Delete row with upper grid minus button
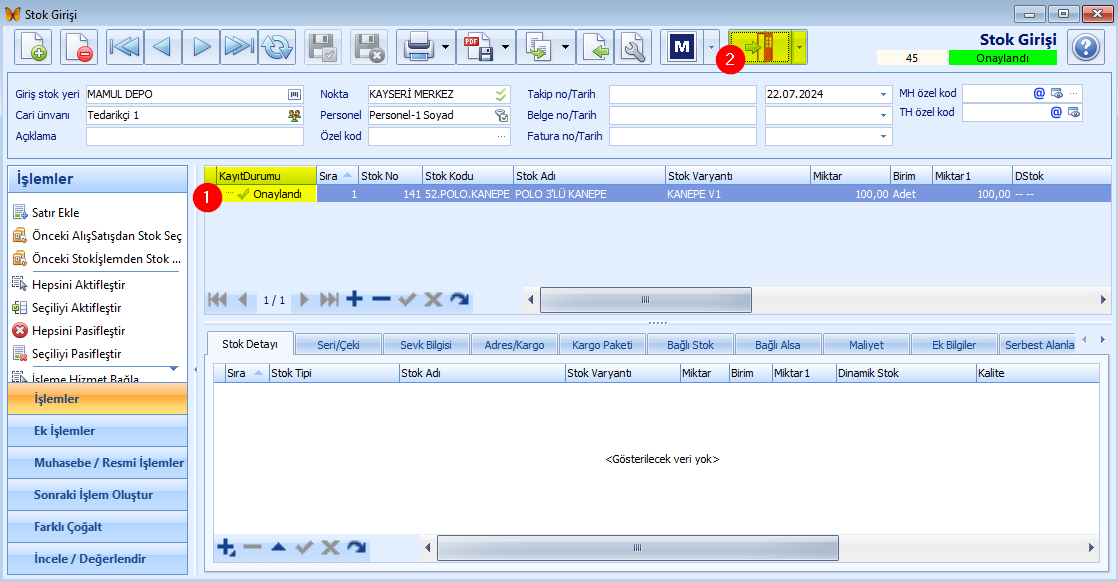1118x582 pixels. 381,300
